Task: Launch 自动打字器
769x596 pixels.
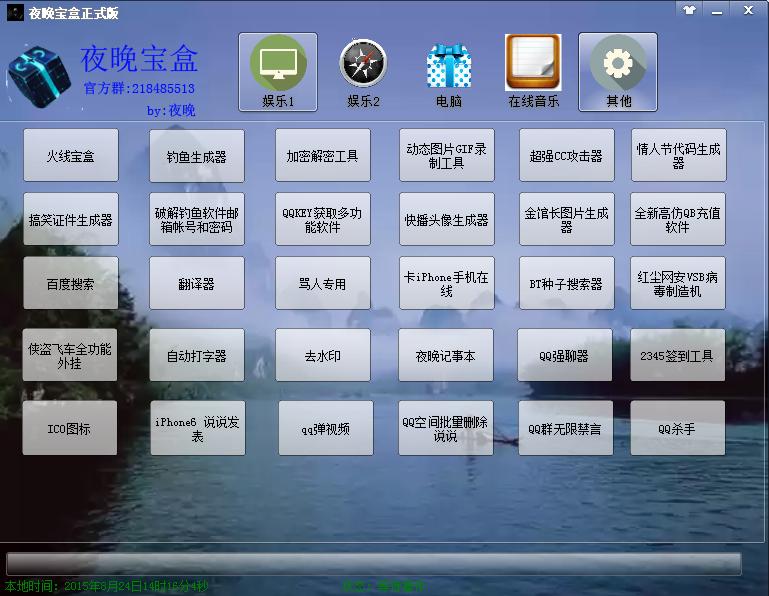Action: (197, 355)
